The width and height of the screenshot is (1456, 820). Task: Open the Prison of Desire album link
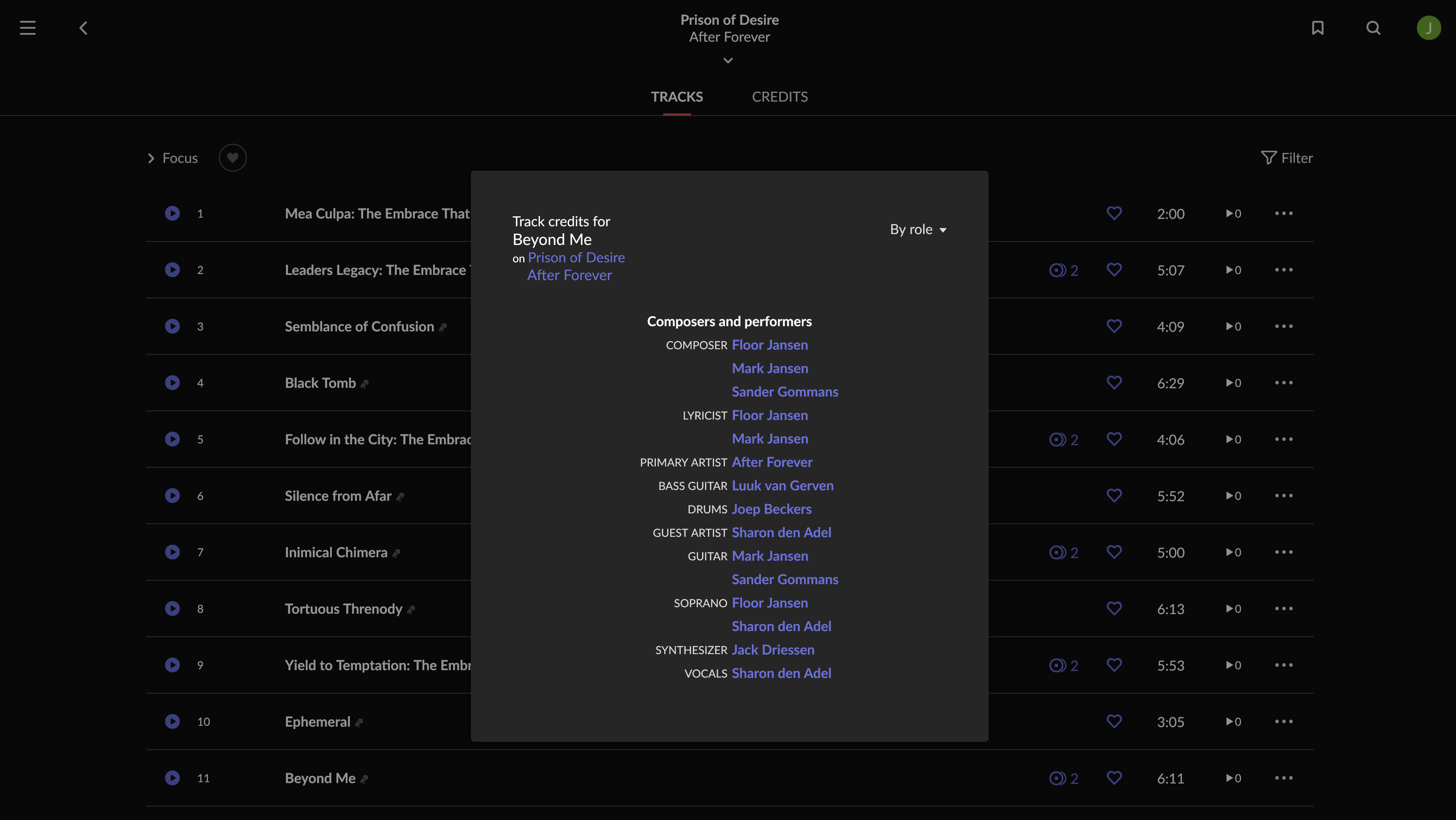pyautogui.click(x=576, y=258)
